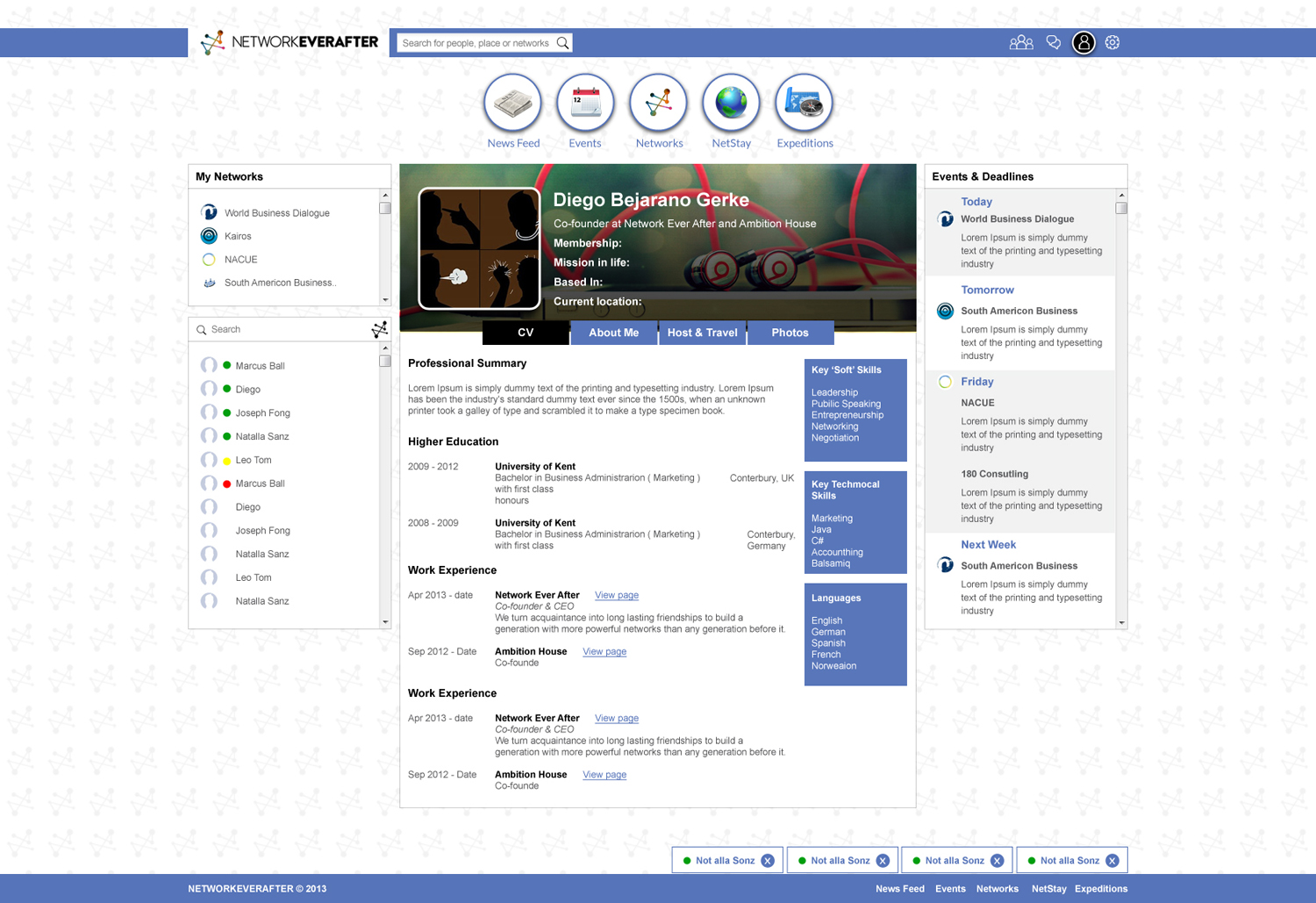Switch to the About Me tab

[x=613, y=333]
